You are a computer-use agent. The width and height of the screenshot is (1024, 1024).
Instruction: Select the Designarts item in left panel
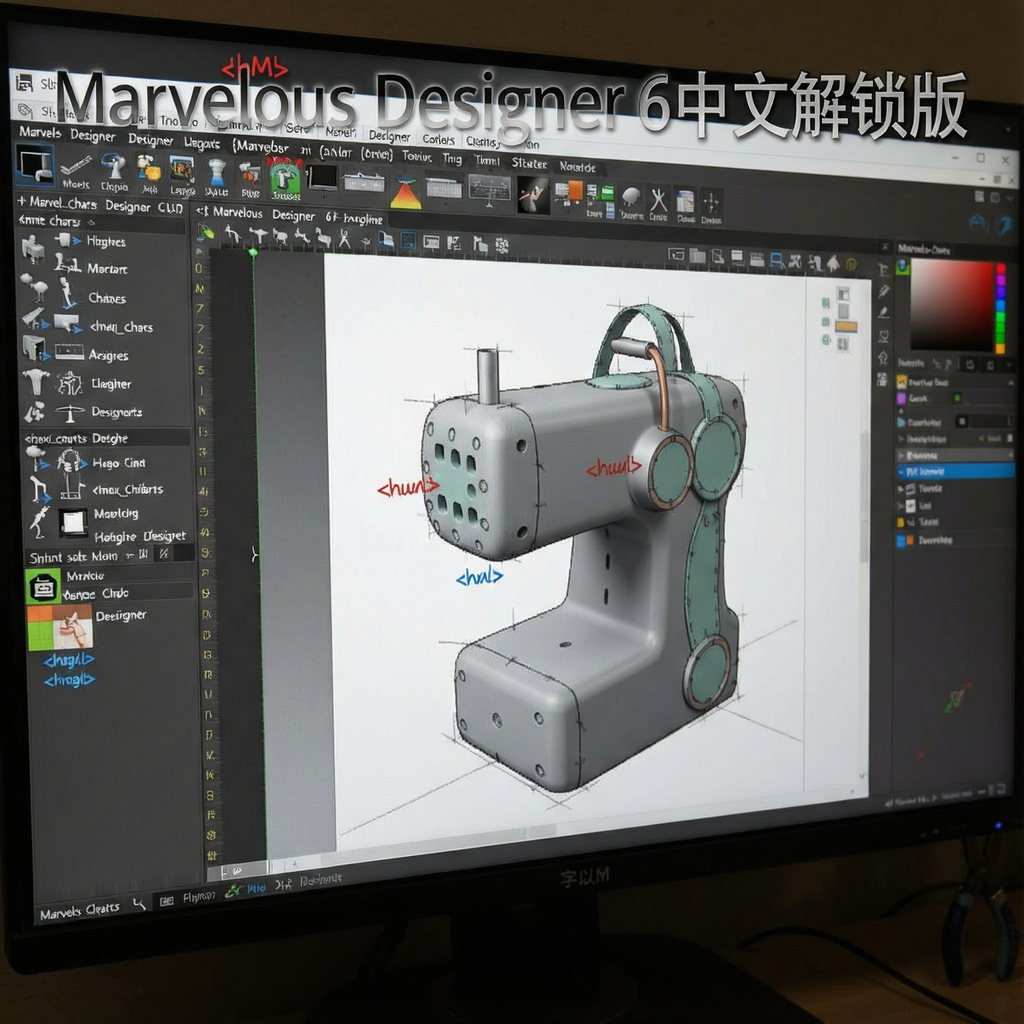(116, 411)
